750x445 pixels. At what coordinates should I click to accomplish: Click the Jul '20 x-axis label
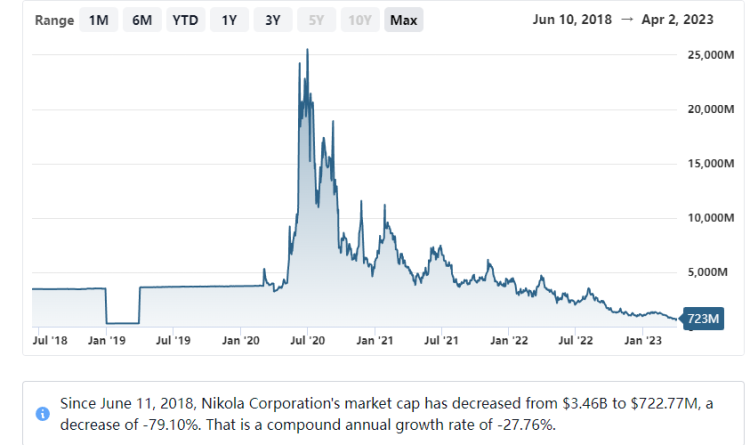(x=307, y=341)
